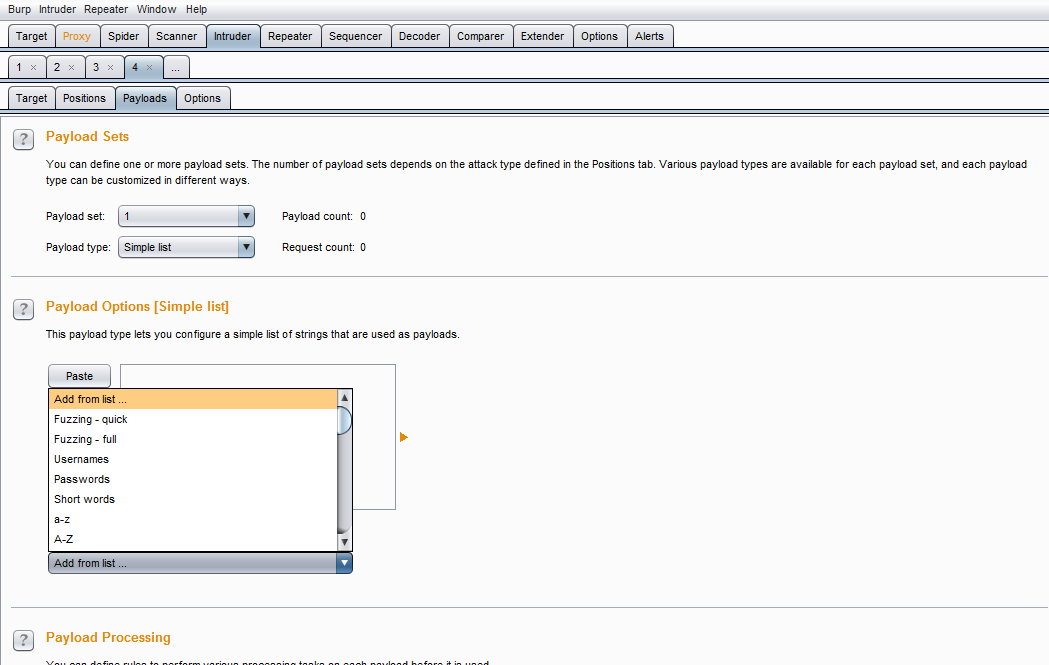Viewport: 1049px width, 665px height.
Task: Open the Burp menu
Action: coord(19,9)
